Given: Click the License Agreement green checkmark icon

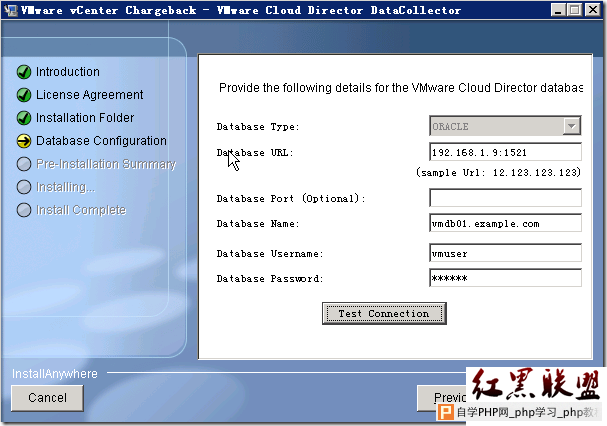Looking at the screenshot, I should [24, 95].
